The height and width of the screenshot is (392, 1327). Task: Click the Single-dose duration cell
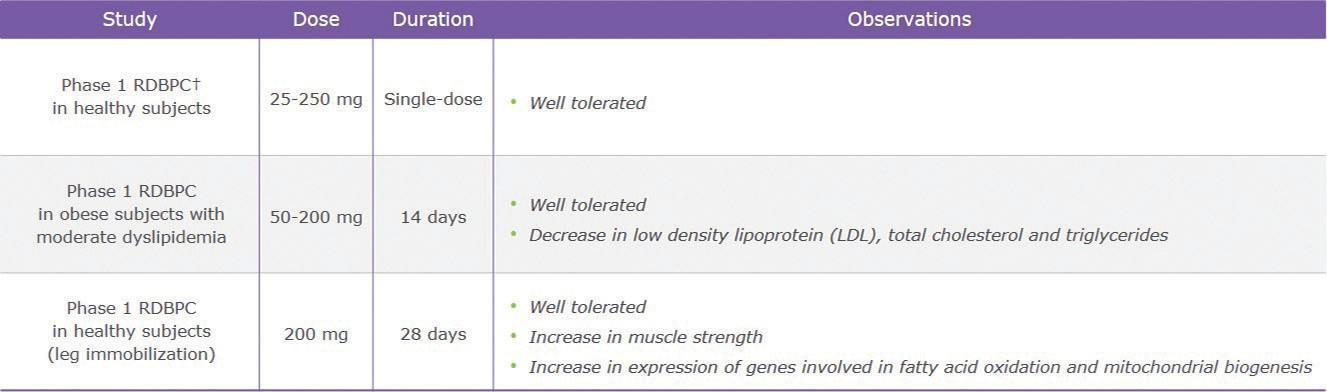pos(433,99)
